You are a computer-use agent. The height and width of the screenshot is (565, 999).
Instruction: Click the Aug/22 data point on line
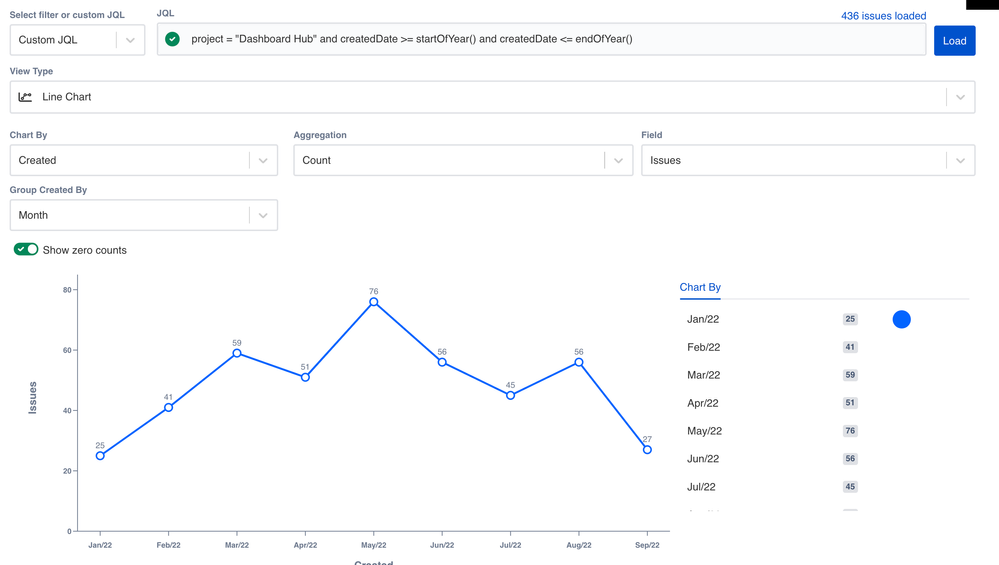tap(579, 362)
